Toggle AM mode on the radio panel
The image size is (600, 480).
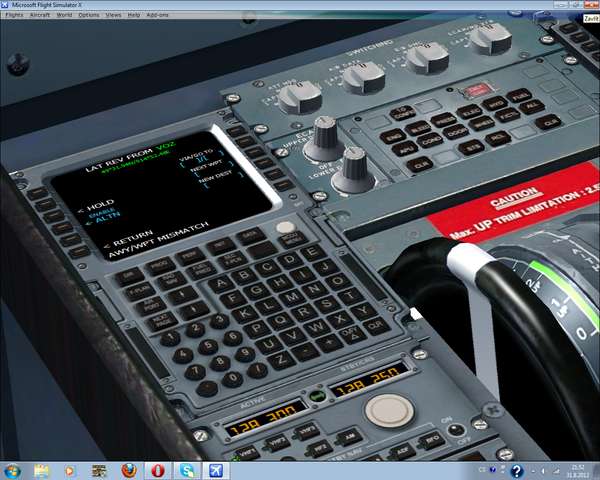click(x=349, y=437)
